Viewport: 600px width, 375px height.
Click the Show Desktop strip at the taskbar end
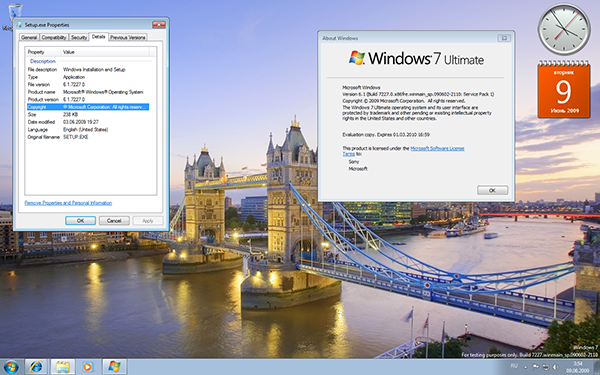pos(597,367)
